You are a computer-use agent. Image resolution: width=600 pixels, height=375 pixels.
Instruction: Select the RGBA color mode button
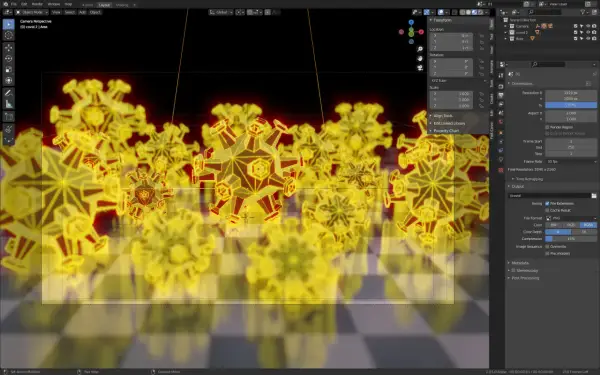point(588,225)
